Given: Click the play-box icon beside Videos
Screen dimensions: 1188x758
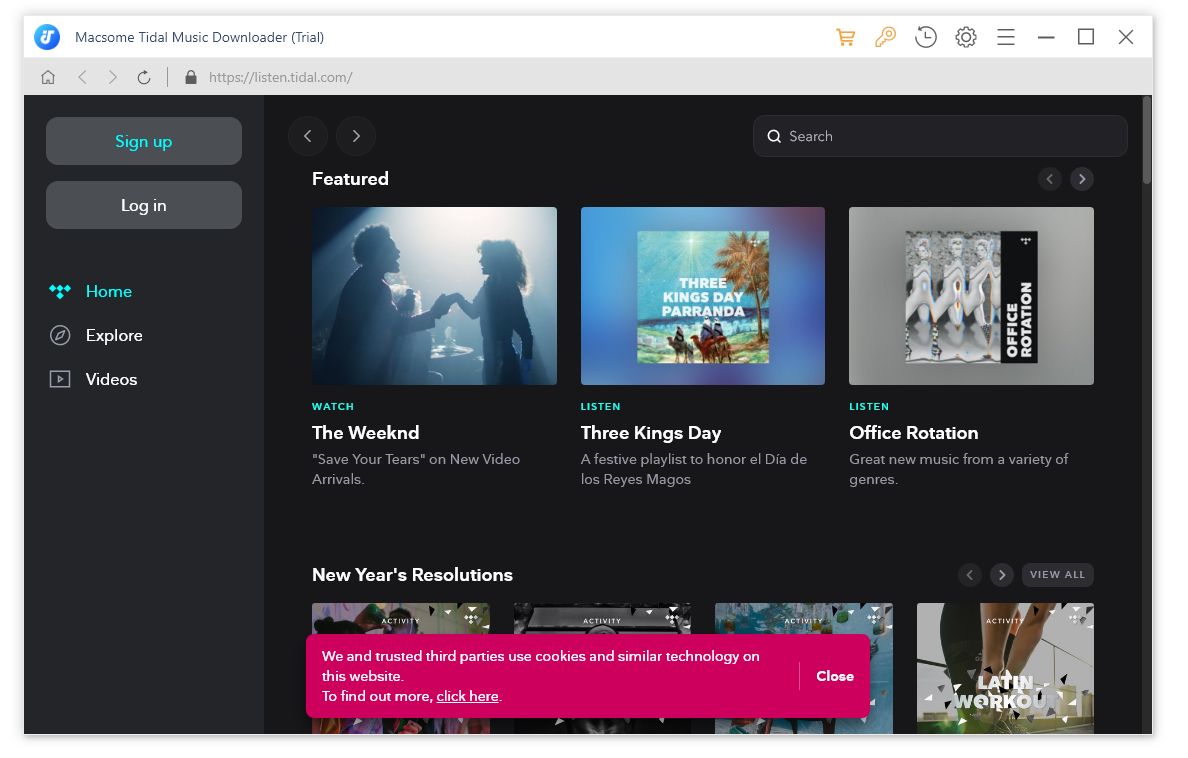Looking at the screenshot, I should [x=60, y=379].
